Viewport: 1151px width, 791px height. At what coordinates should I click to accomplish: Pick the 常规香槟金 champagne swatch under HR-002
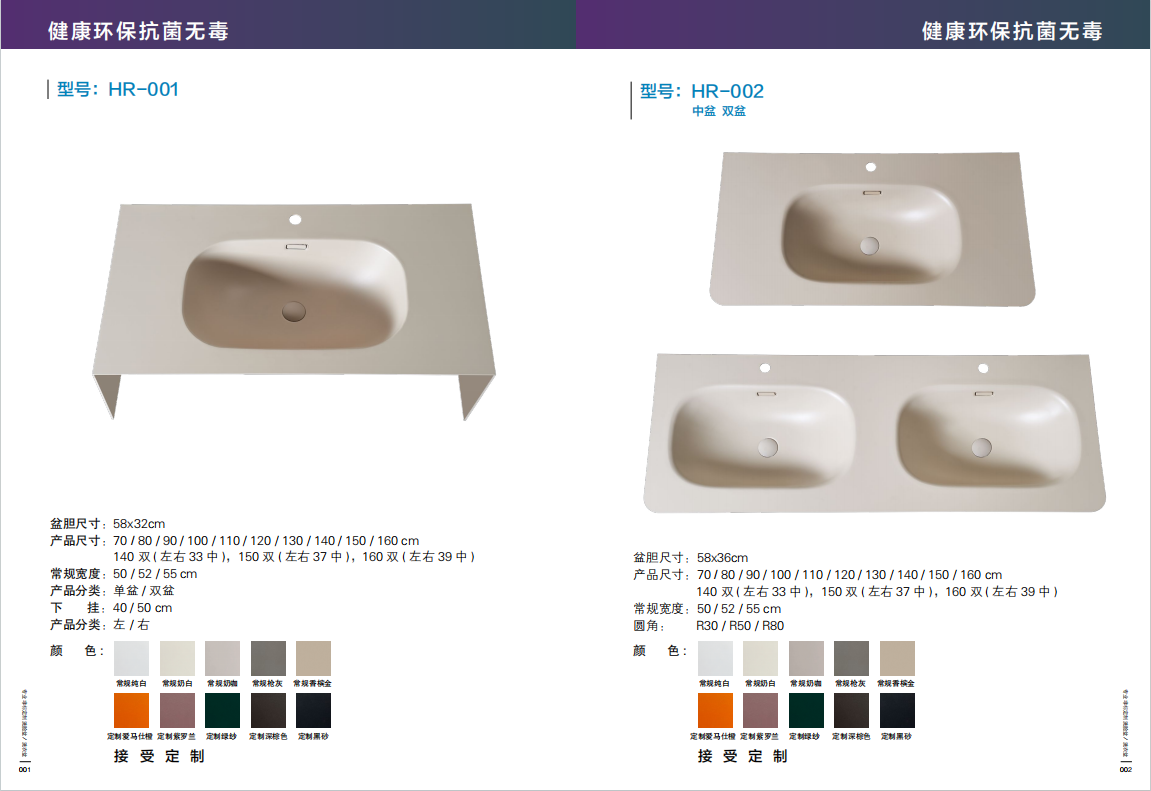[x=897, y=658]
